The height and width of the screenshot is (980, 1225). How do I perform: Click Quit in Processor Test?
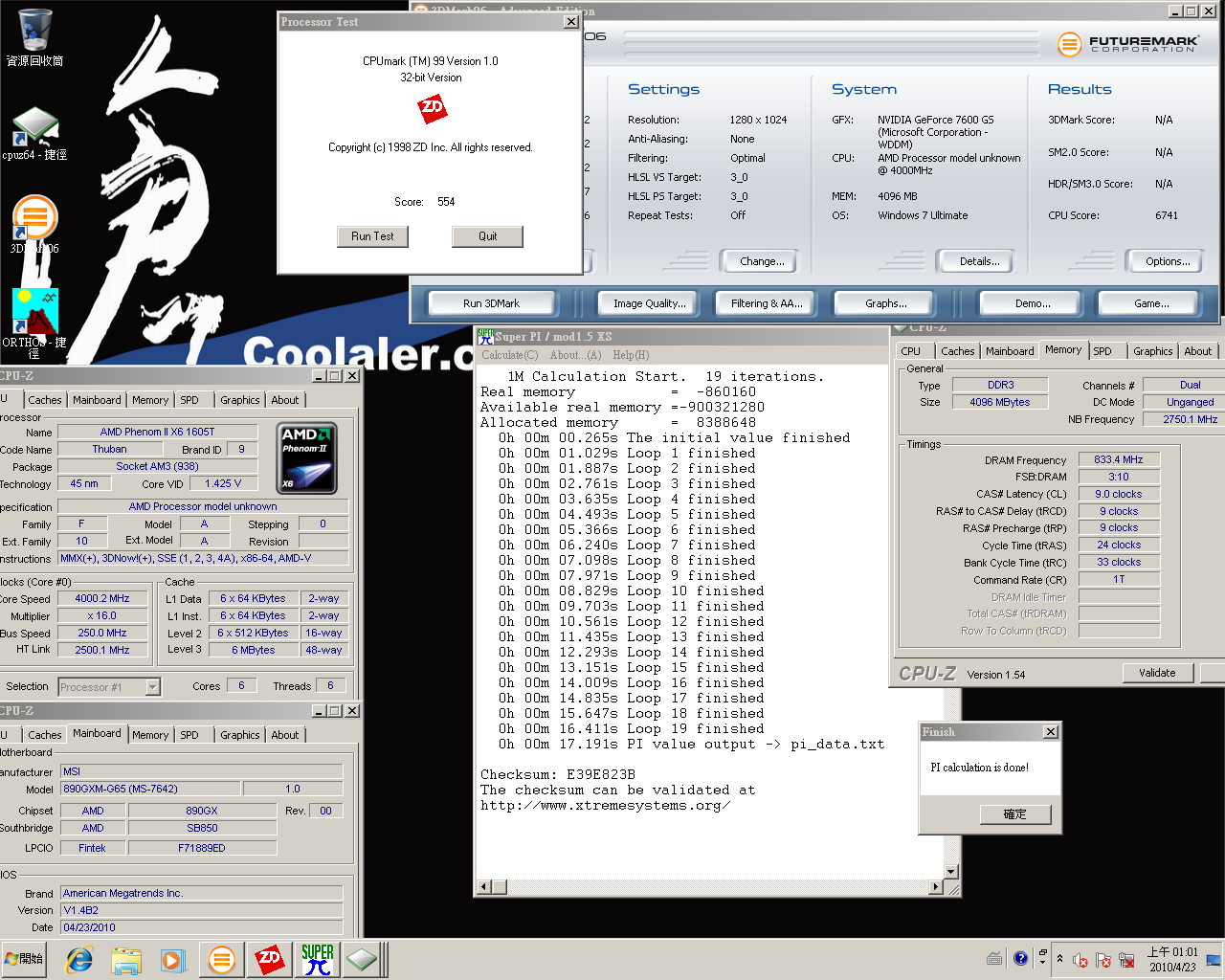(488, 236)
